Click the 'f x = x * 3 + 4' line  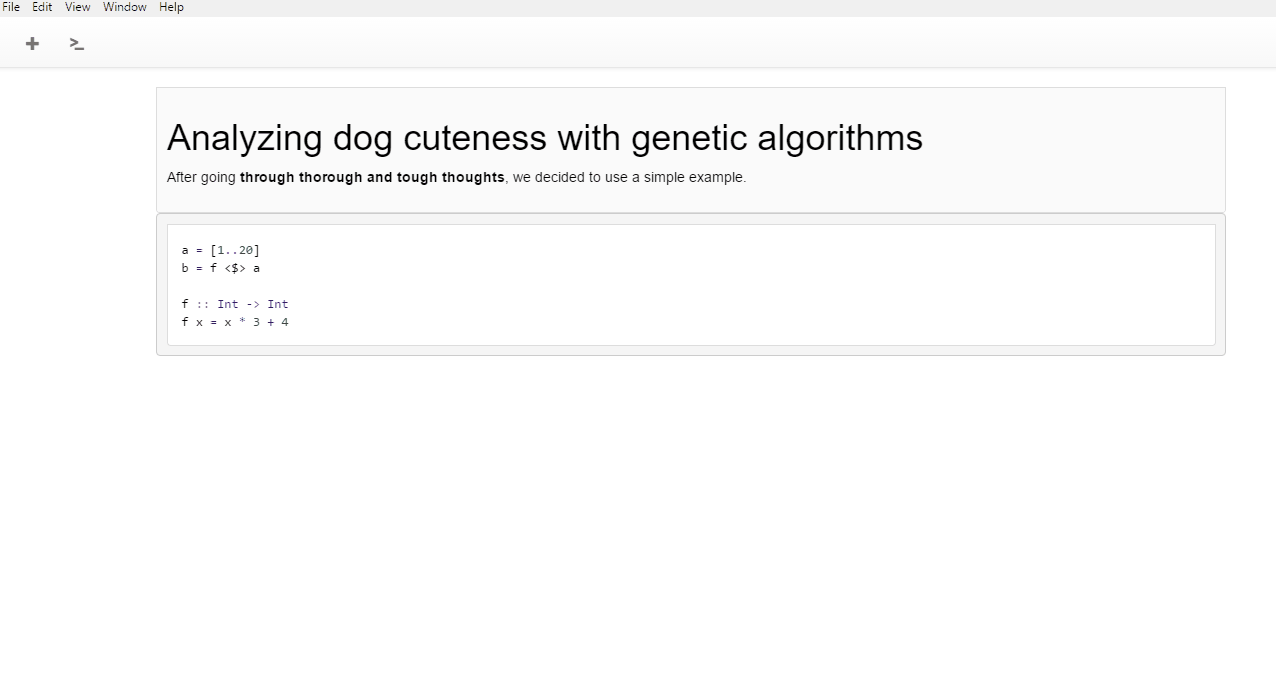(x=234, y=322)
